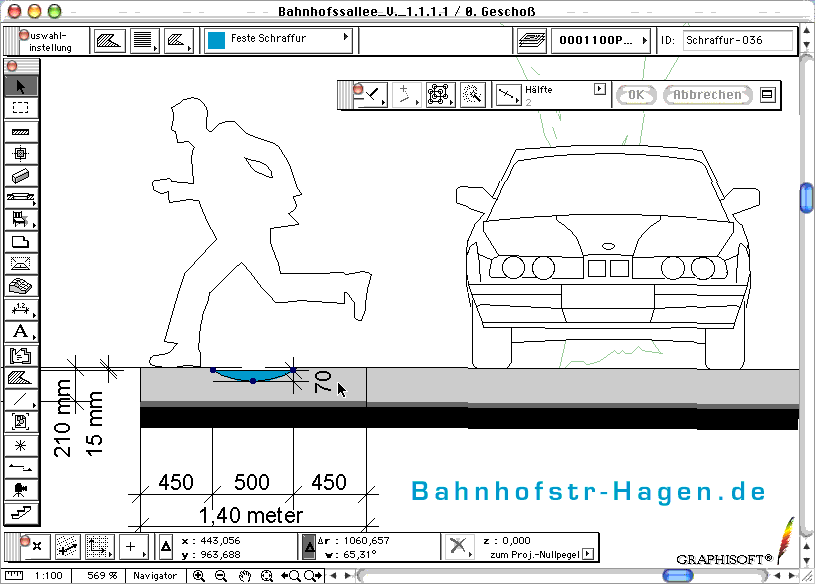Click the magic wand tool icon
815x584 pixels.
tap(472, 95)
